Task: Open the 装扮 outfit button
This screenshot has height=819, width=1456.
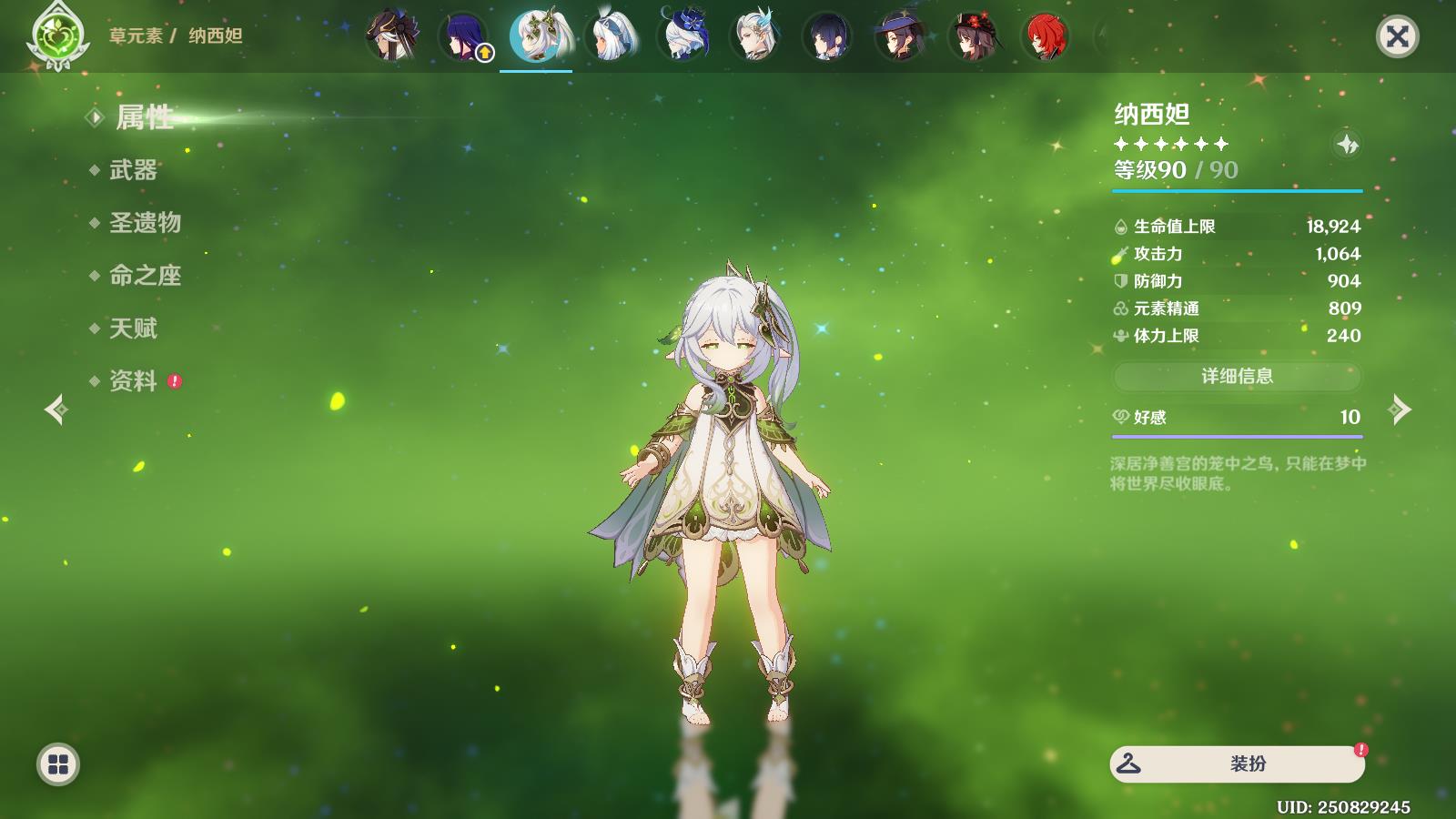Action: pos(1237,763)
